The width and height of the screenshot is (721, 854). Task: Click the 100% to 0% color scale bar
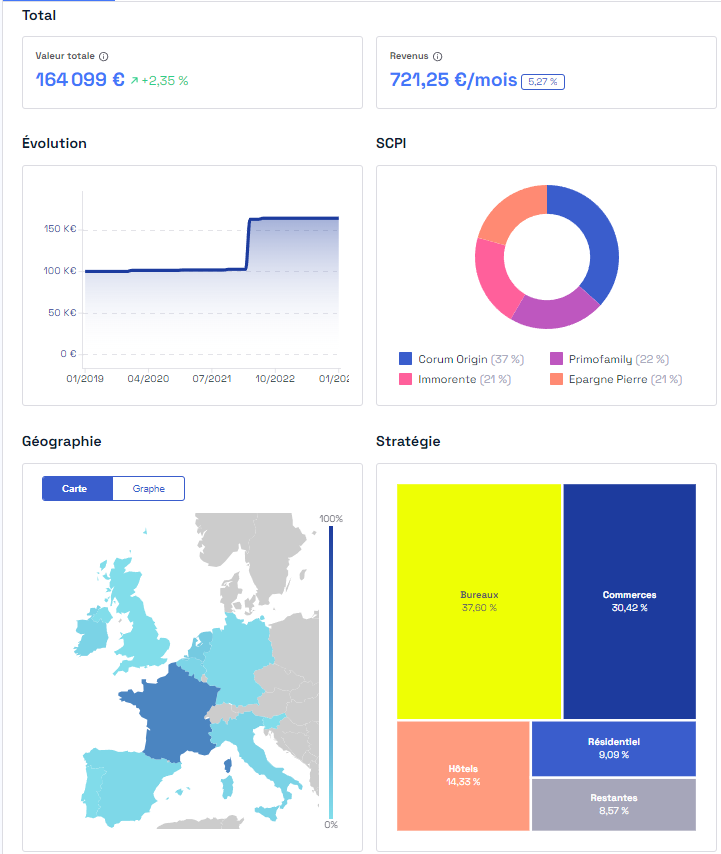tap(331, 672)
